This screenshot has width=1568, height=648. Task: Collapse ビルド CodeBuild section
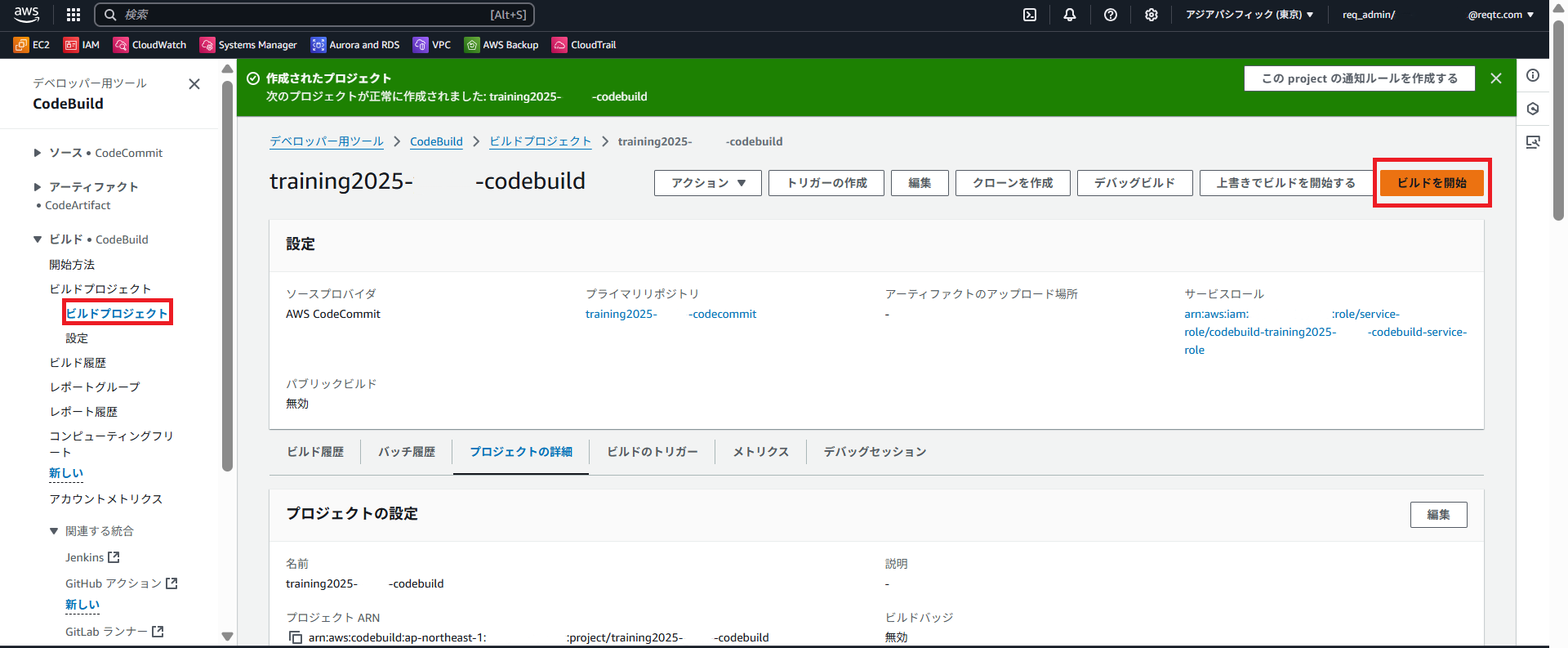[37, 239]
